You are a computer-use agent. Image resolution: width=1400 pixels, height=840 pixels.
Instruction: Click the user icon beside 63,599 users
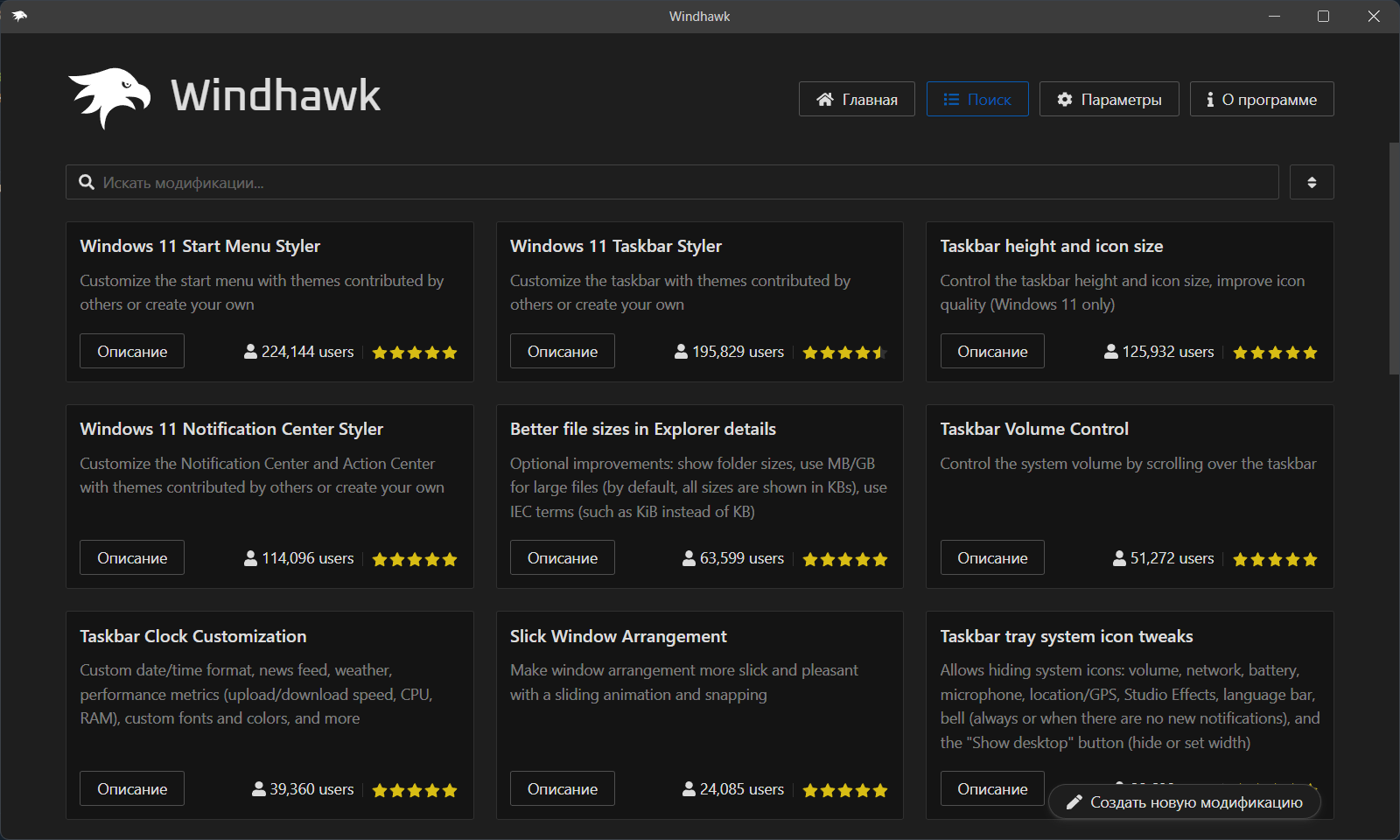click(689, 558)
